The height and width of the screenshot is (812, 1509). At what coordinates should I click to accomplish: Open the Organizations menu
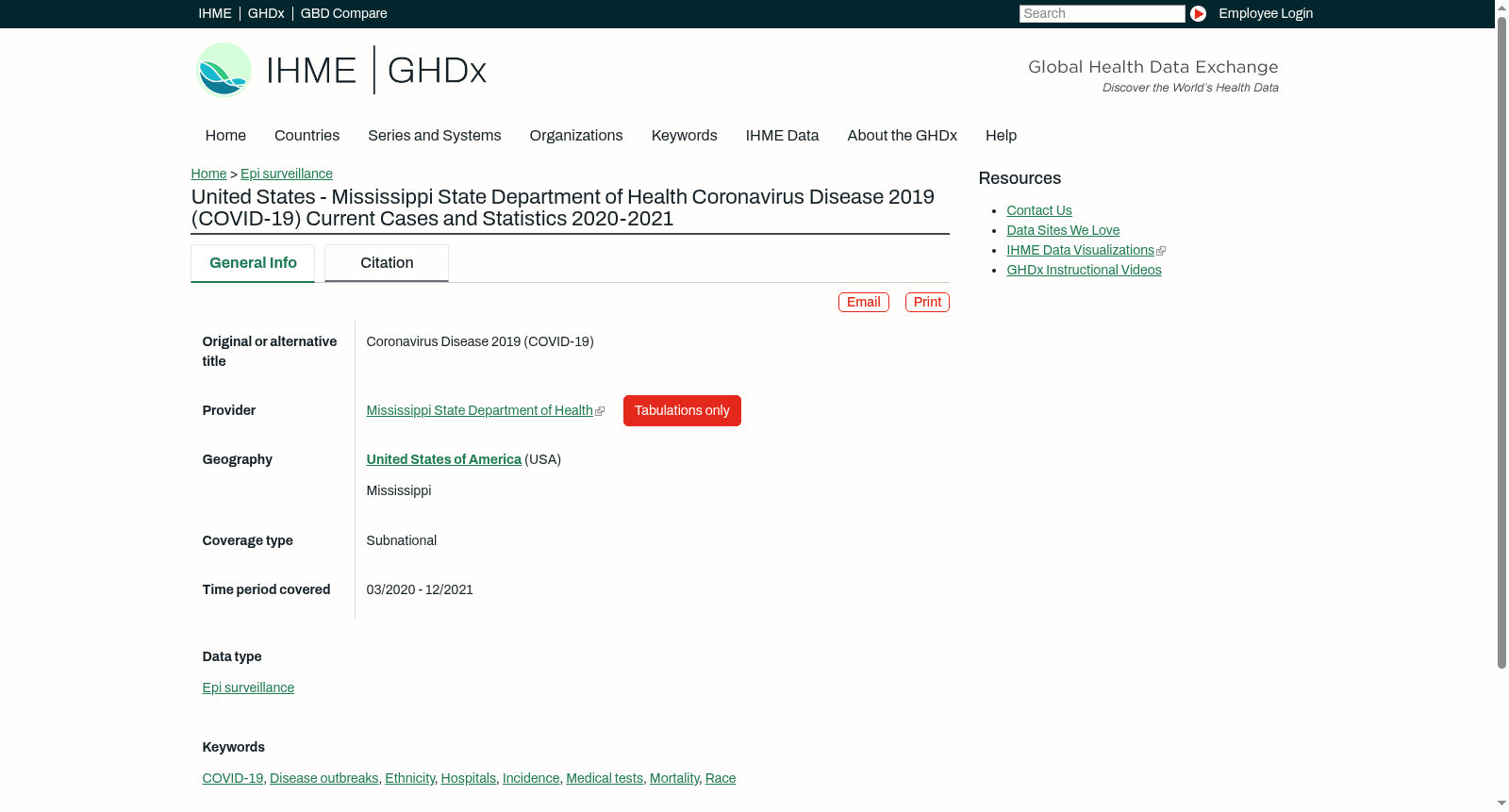click(576, 135)
